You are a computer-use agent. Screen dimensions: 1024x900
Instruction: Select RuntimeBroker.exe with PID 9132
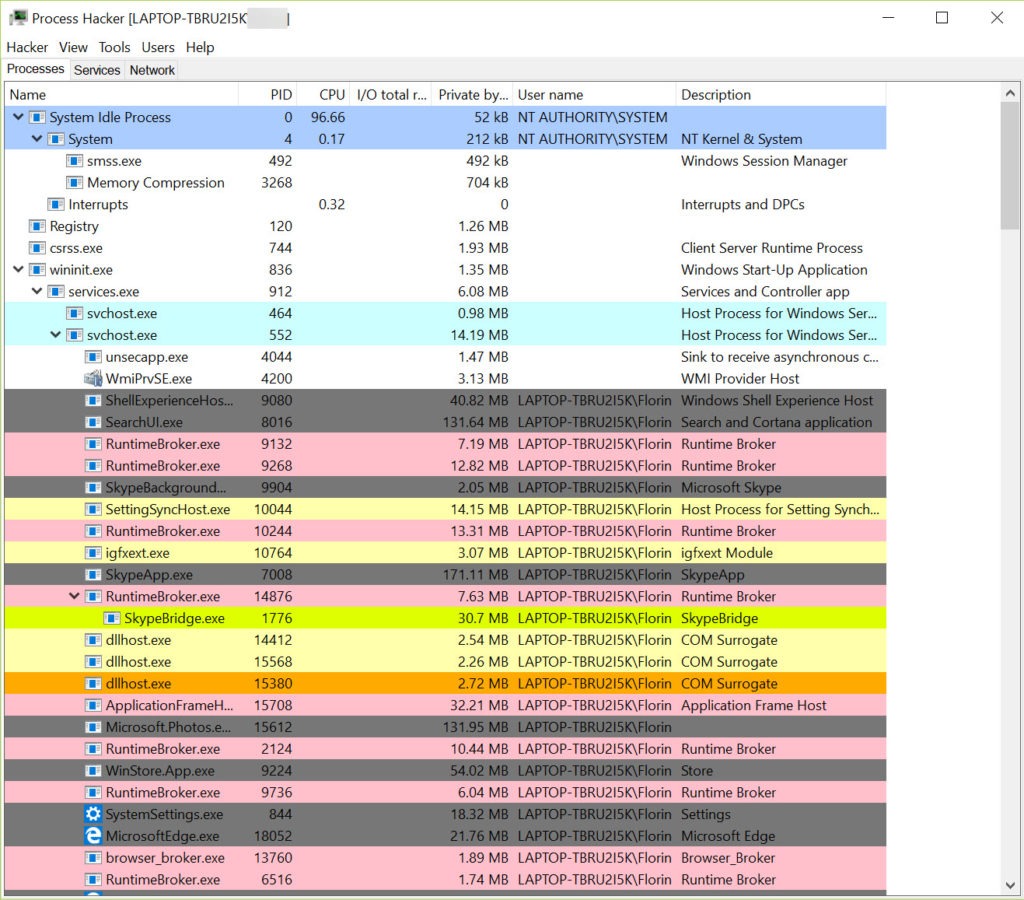click(x=445, y=444)
